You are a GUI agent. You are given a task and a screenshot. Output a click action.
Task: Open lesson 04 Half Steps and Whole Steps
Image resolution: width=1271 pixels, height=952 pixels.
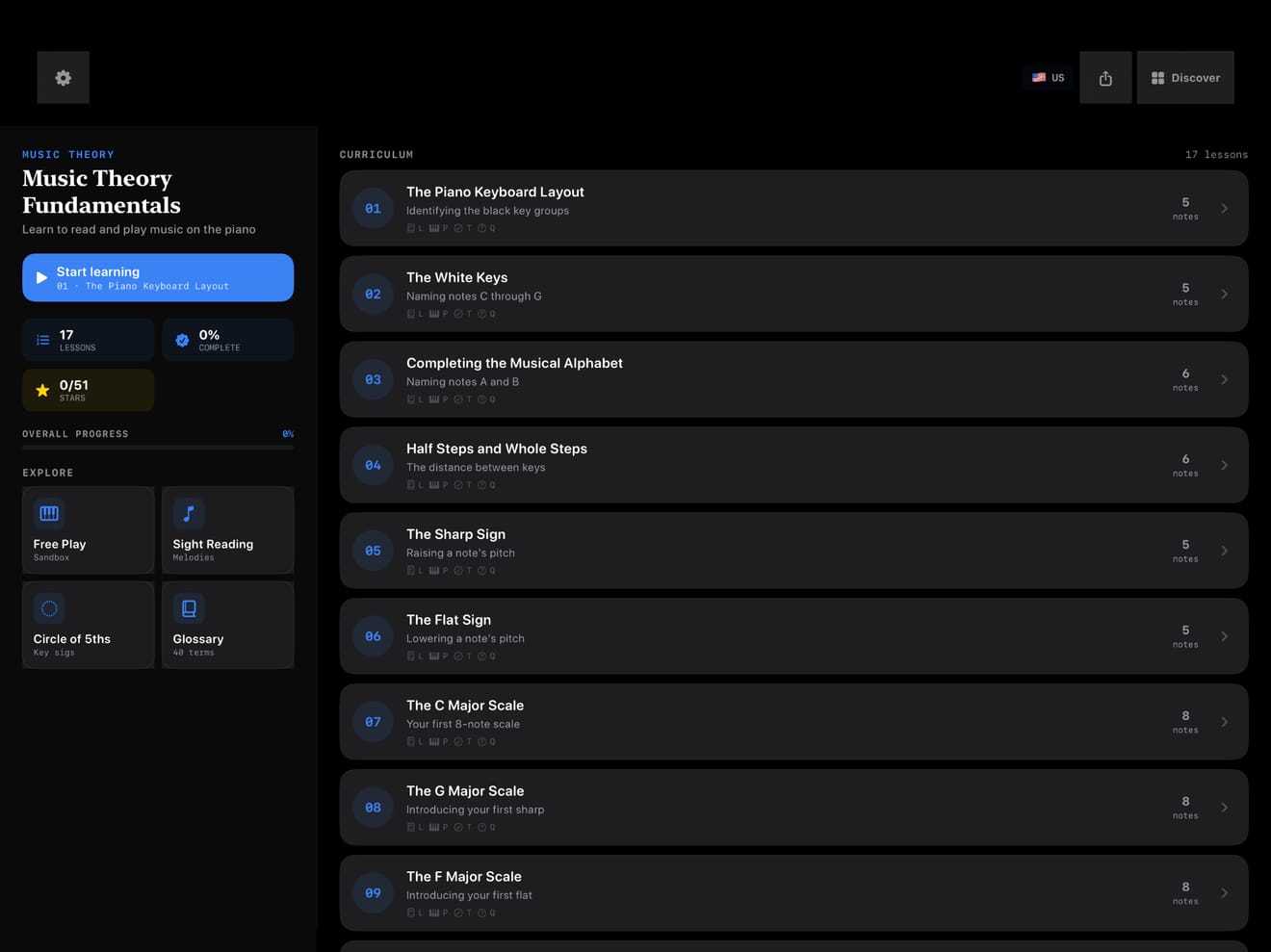pos(793,465)
